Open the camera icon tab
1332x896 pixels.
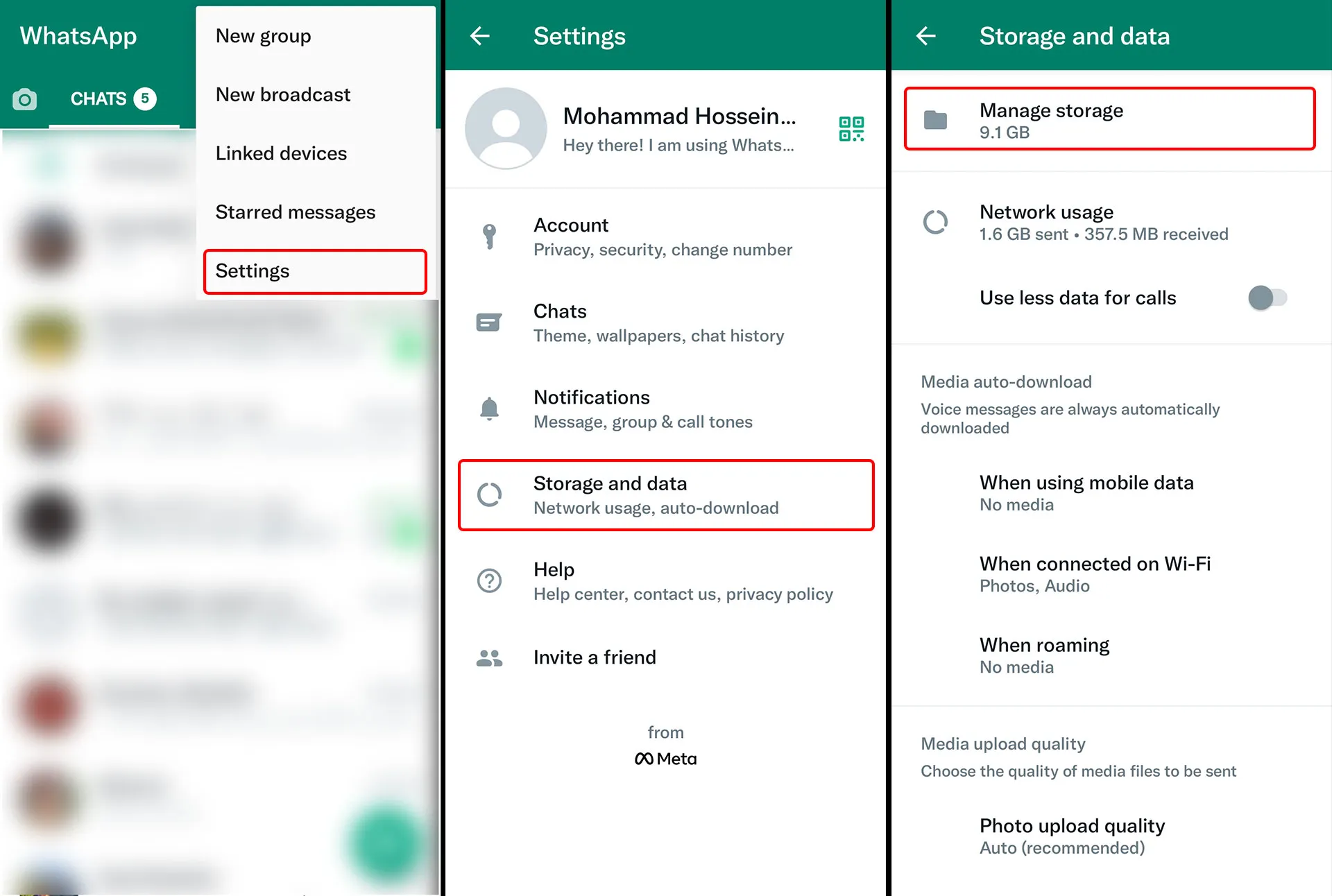tap(25, 99)
